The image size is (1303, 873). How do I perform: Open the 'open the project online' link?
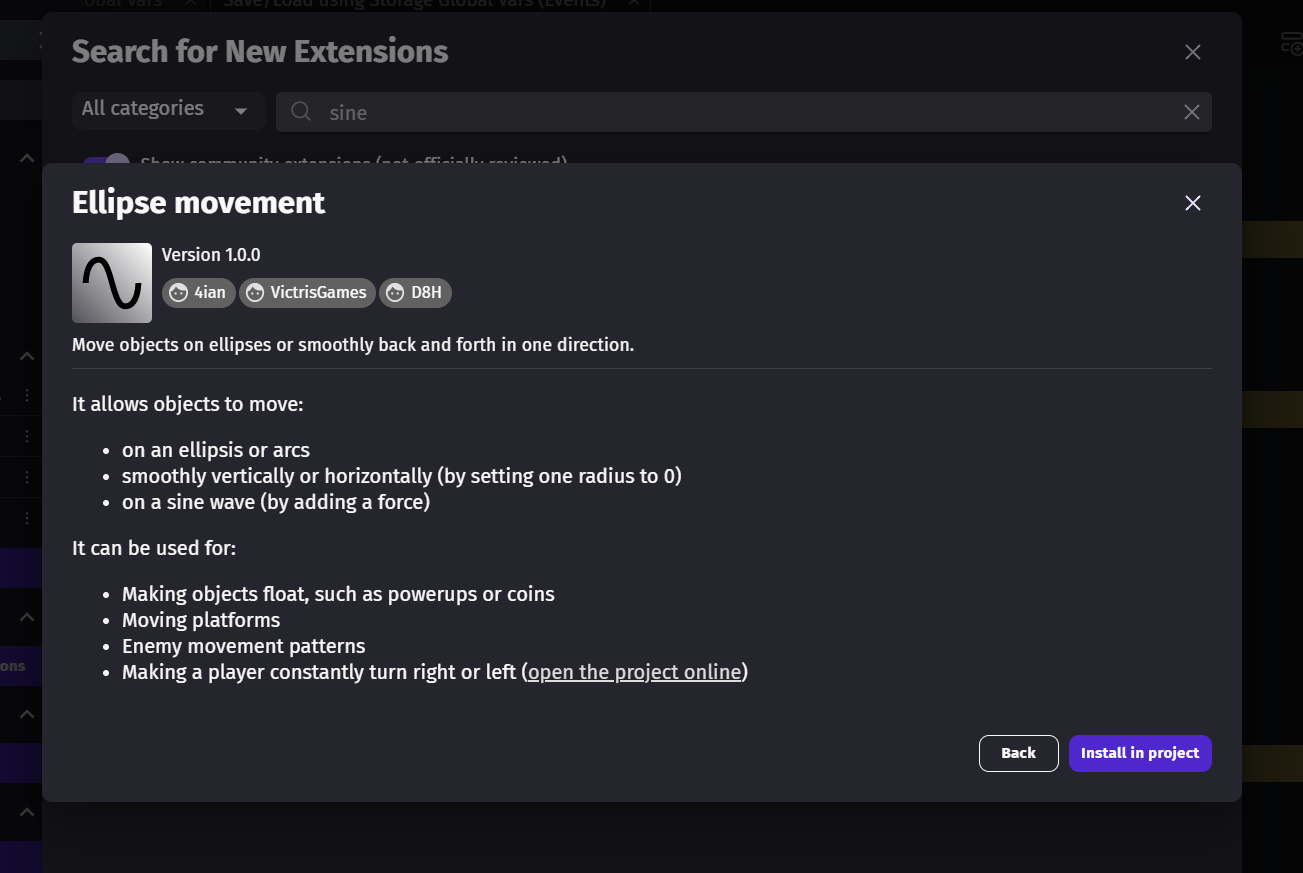tap(635, 672)
